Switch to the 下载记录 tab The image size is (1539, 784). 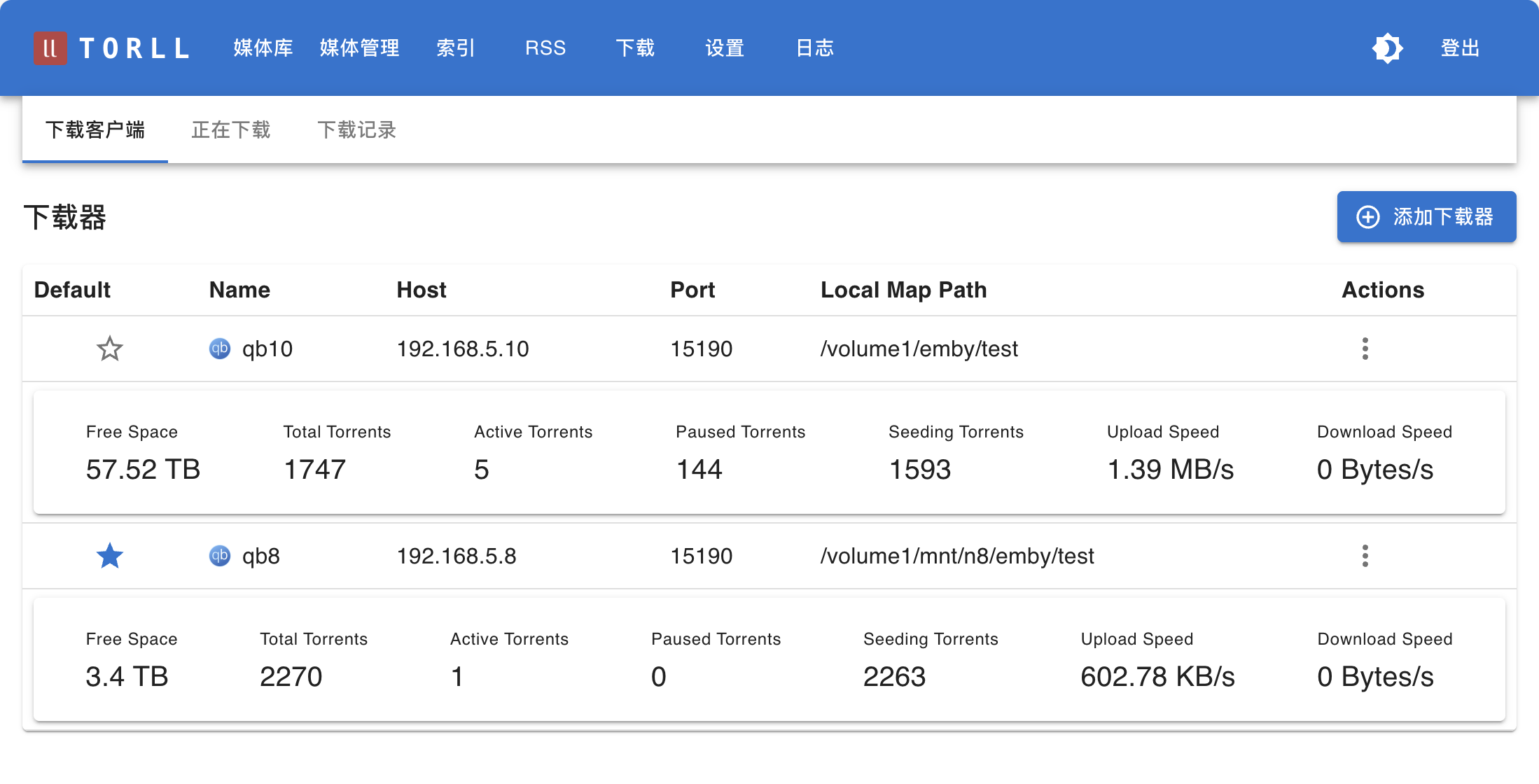tap(356, 130)
